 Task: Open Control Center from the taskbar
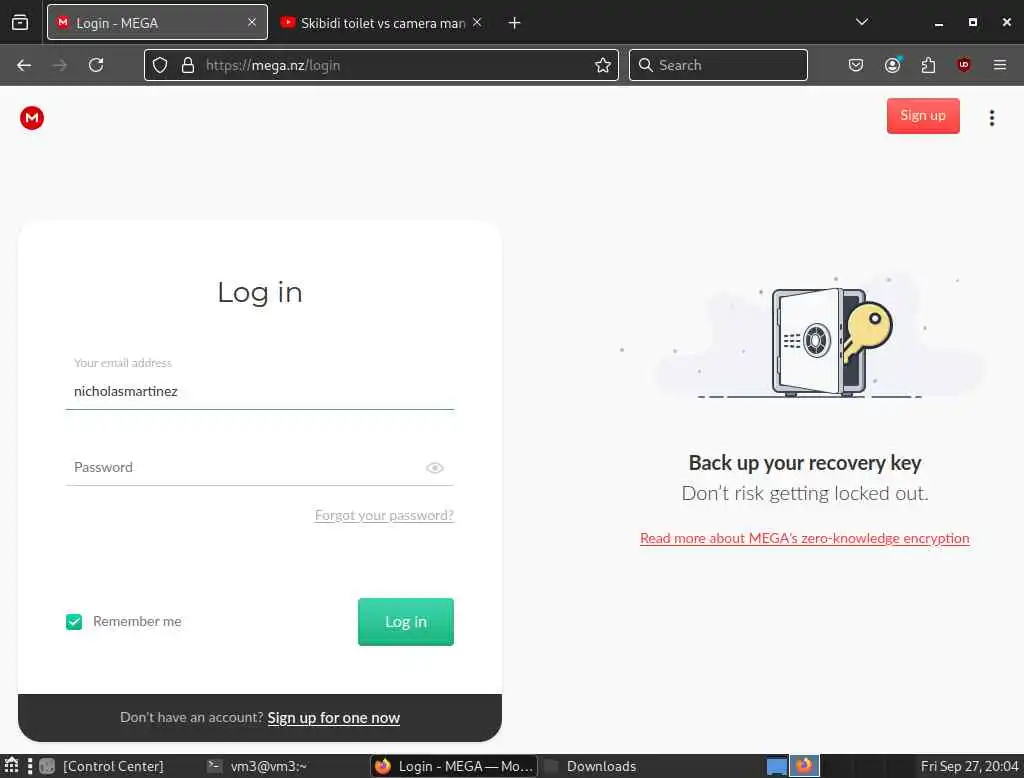pyautogui.click(x=102, y=766)
